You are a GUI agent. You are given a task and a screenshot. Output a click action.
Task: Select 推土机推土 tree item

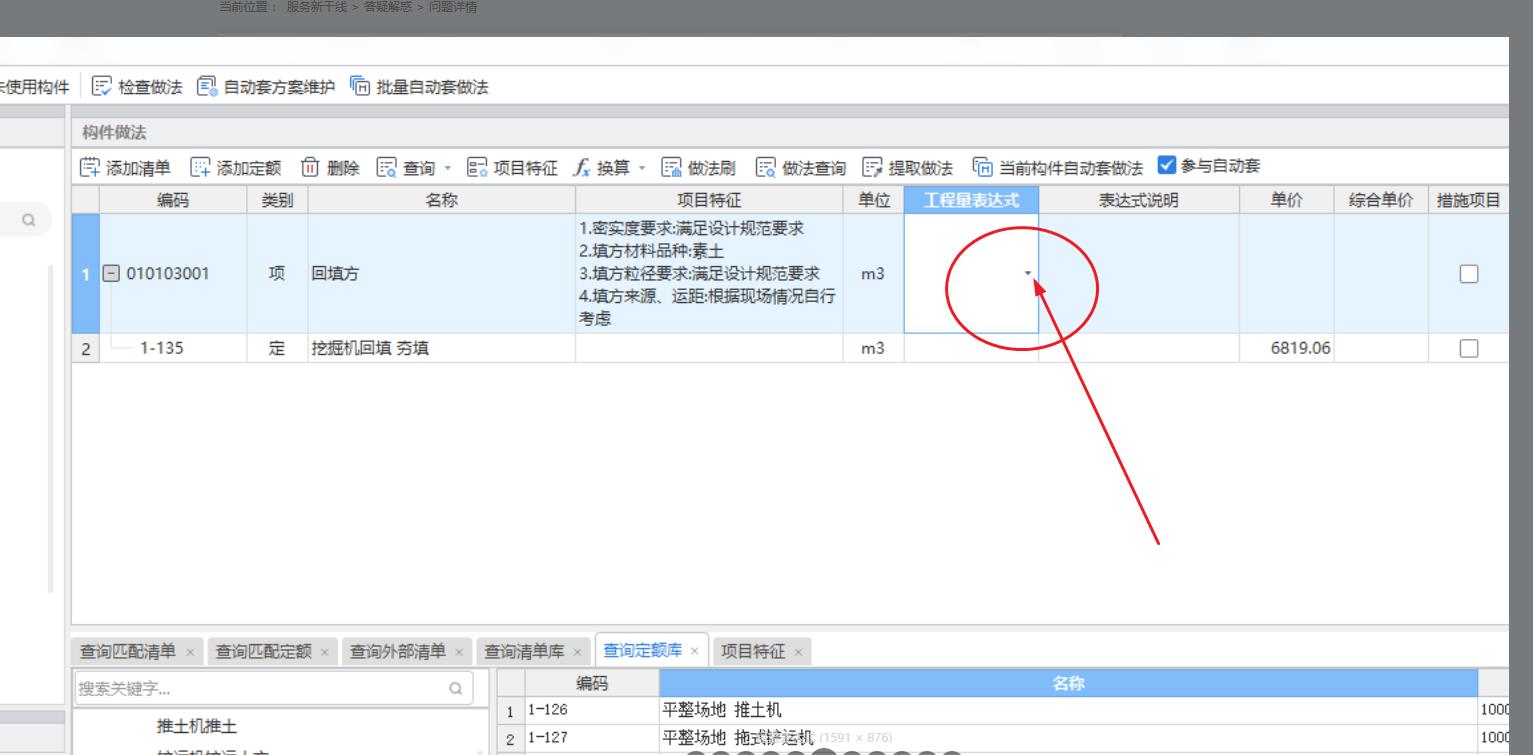click(197, 725)
